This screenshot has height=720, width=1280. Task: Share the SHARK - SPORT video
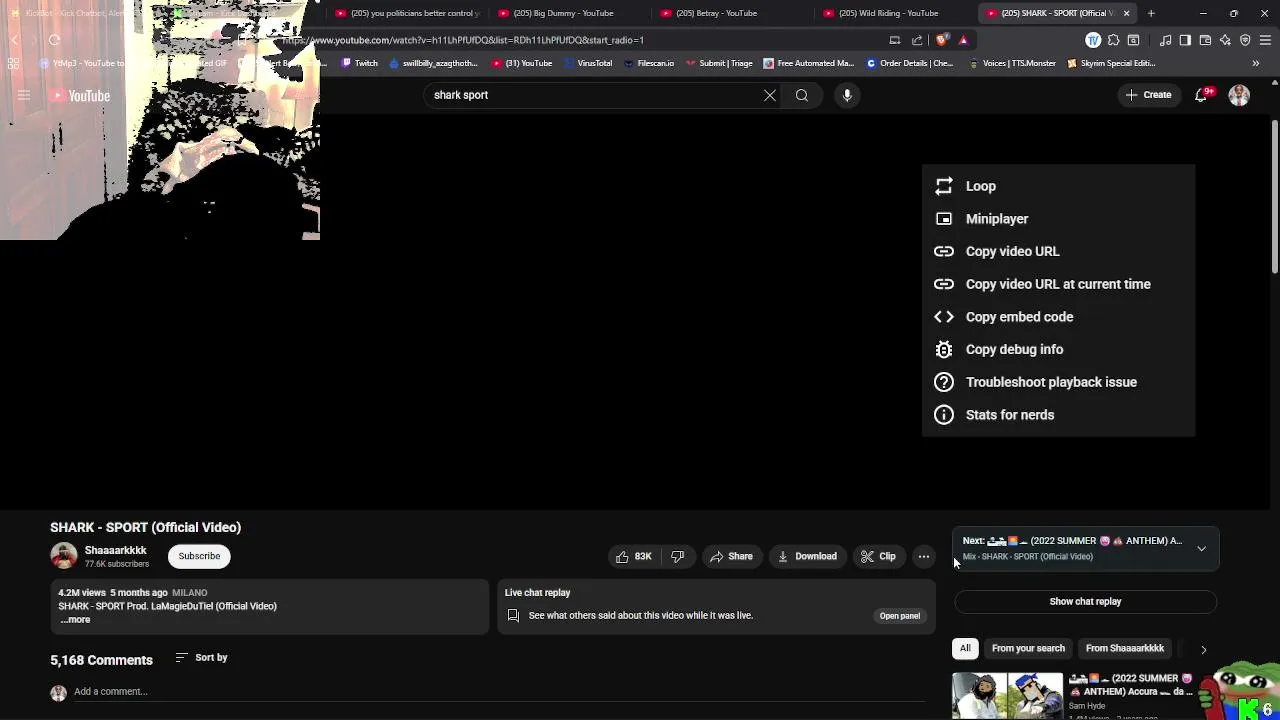pyautogui.click(x=731, y=556)
